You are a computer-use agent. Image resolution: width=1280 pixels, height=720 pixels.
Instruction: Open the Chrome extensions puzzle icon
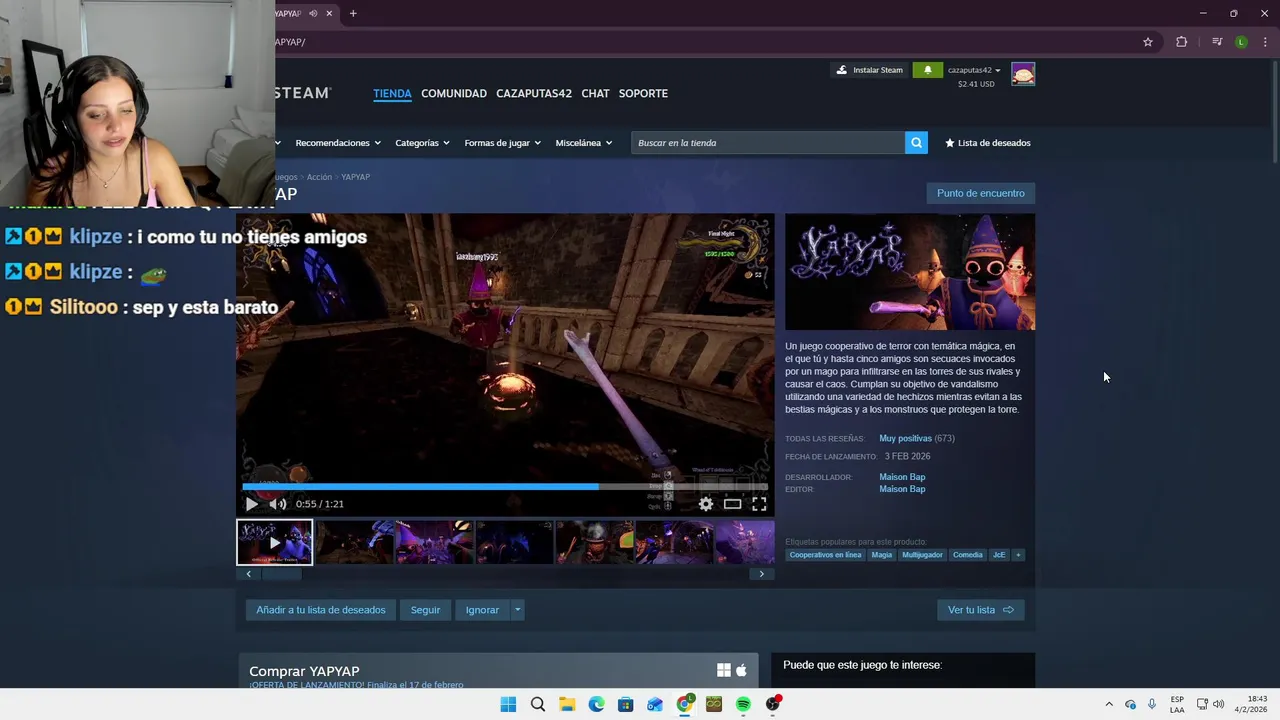coord(1181,42)
